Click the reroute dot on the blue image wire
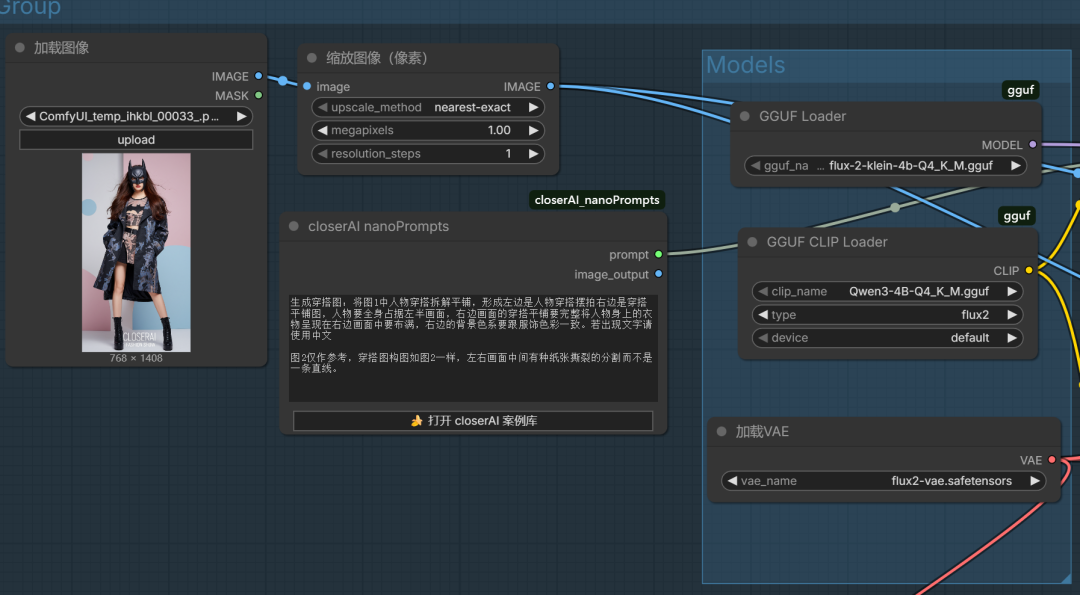 tap(282, 81)
